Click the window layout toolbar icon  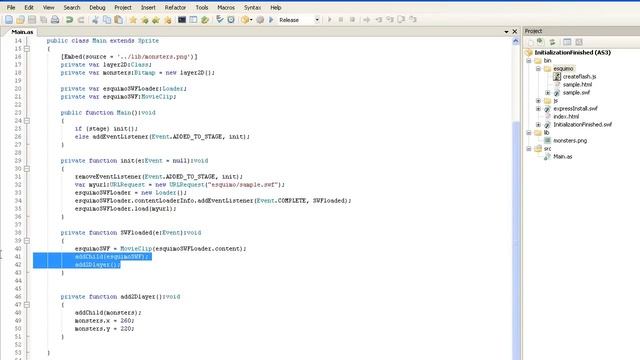click(x=193, y=20)
